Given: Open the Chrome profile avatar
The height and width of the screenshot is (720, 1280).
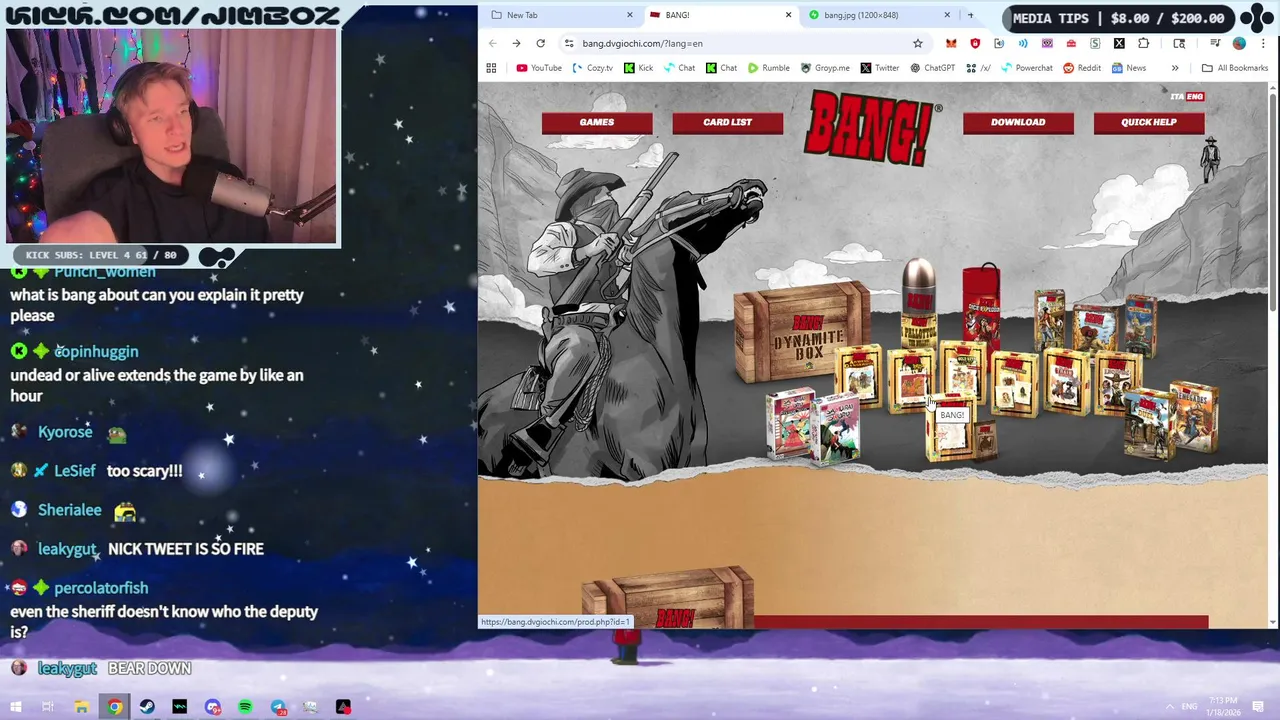Looking at the screenshot, I should pos(1239,43).
